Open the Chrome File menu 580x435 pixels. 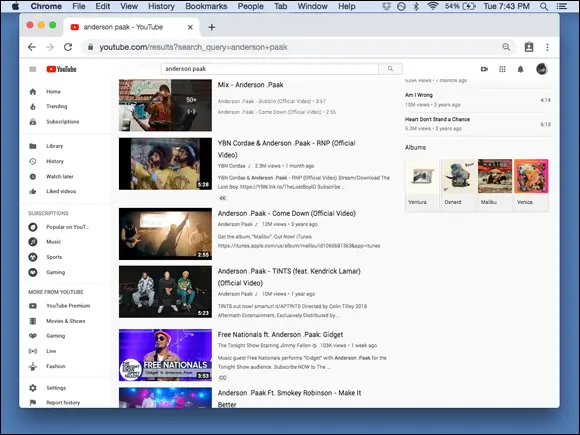tap(79, 6)
